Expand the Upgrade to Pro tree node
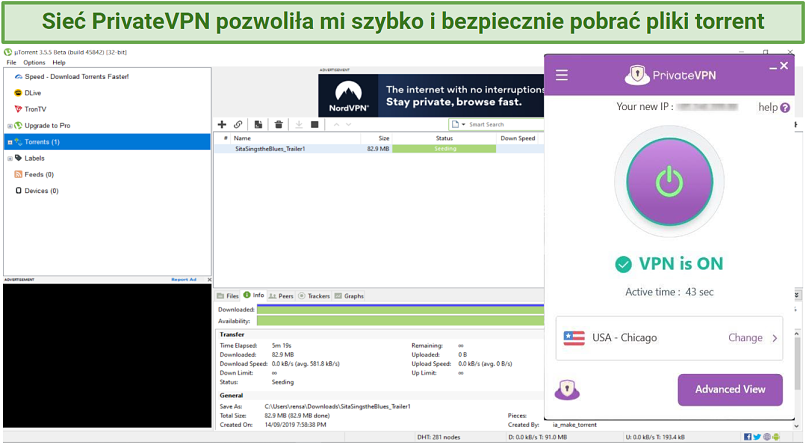The image size is (806, 445). 10,126
